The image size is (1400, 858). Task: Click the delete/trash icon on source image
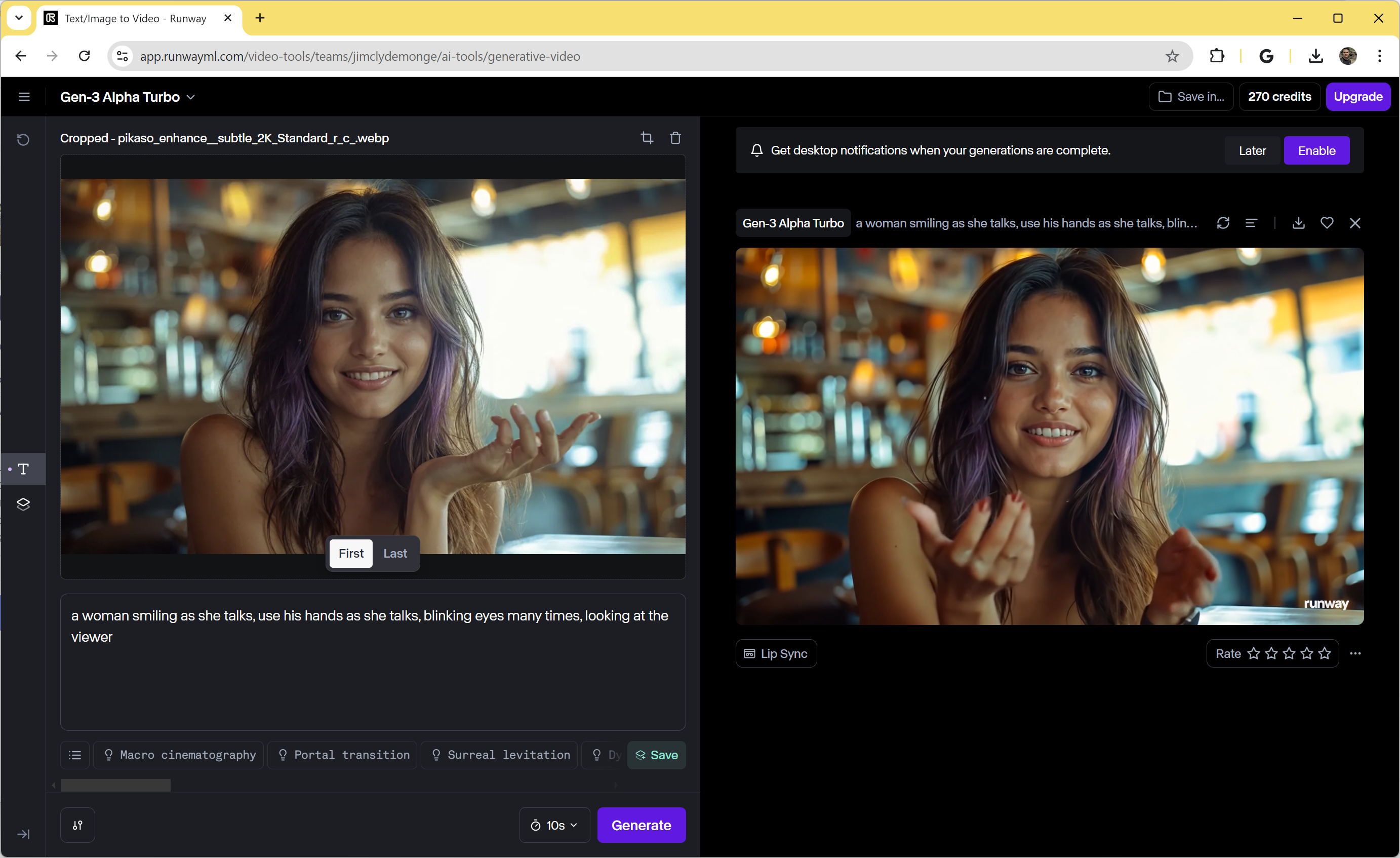coord(675,138)
